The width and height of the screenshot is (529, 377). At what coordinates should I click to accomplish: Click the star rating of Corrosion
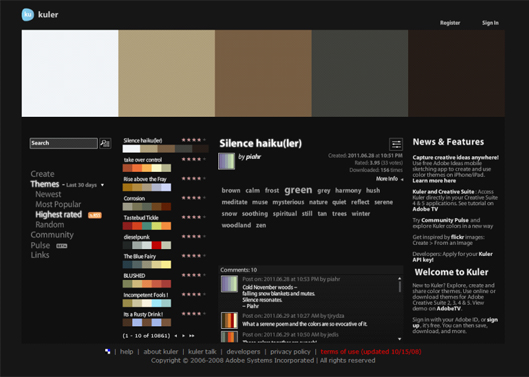[194, 198]
